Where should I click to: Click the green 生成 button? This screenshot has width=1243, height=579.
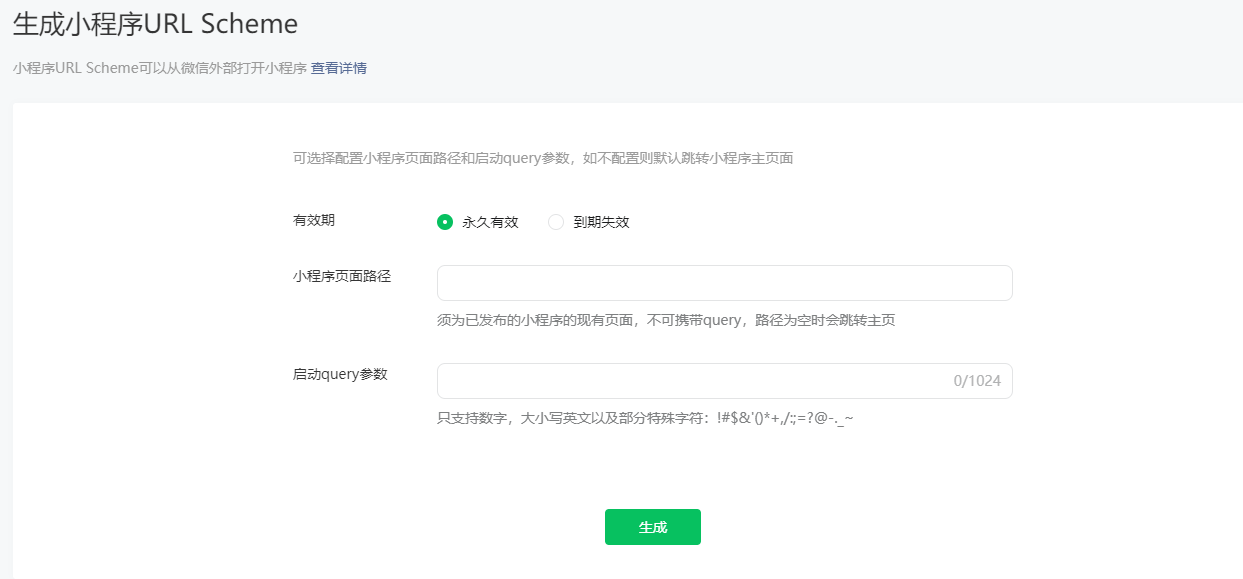pyautogui.click(x=653, y=527)
